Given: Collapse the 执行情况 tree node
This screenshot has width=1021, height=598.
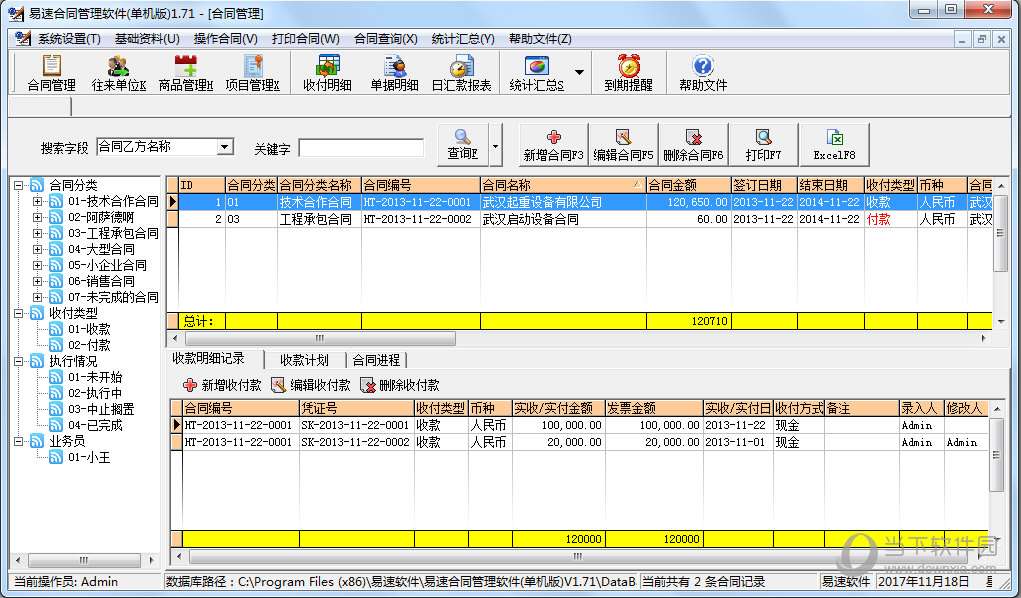Looking at the screenshot, I should coord(20,361).
